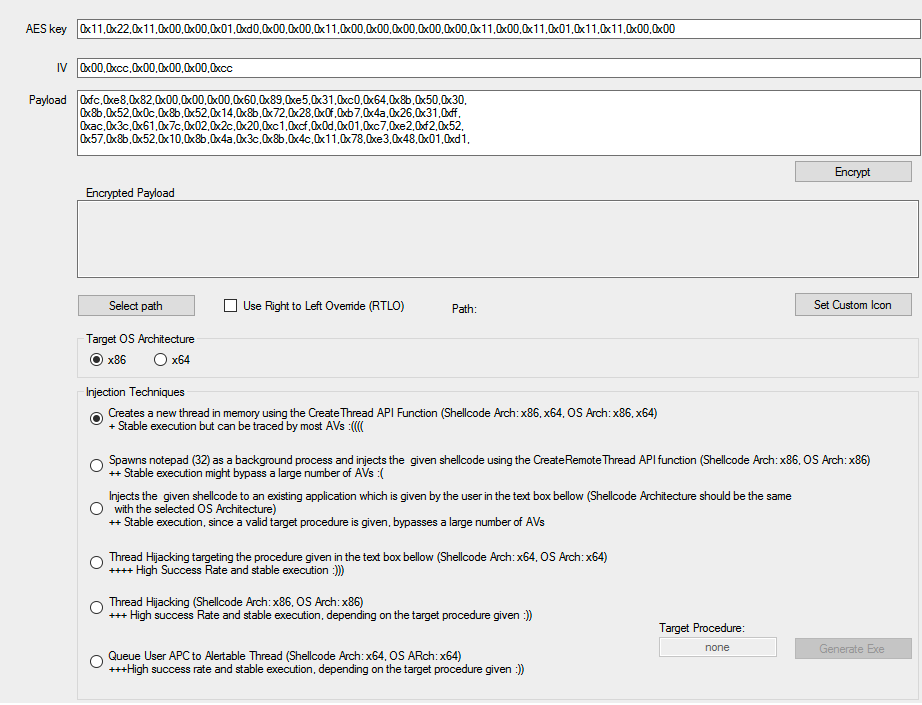Select inject into existing application option
The height and width of the screenshot is (705, 922).
(96, 509)
